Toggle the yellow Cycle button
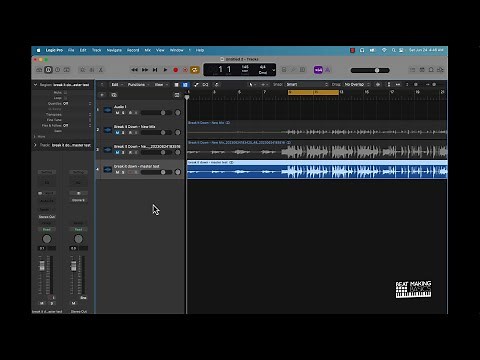The image size is (480, 360). coord(195,70)
